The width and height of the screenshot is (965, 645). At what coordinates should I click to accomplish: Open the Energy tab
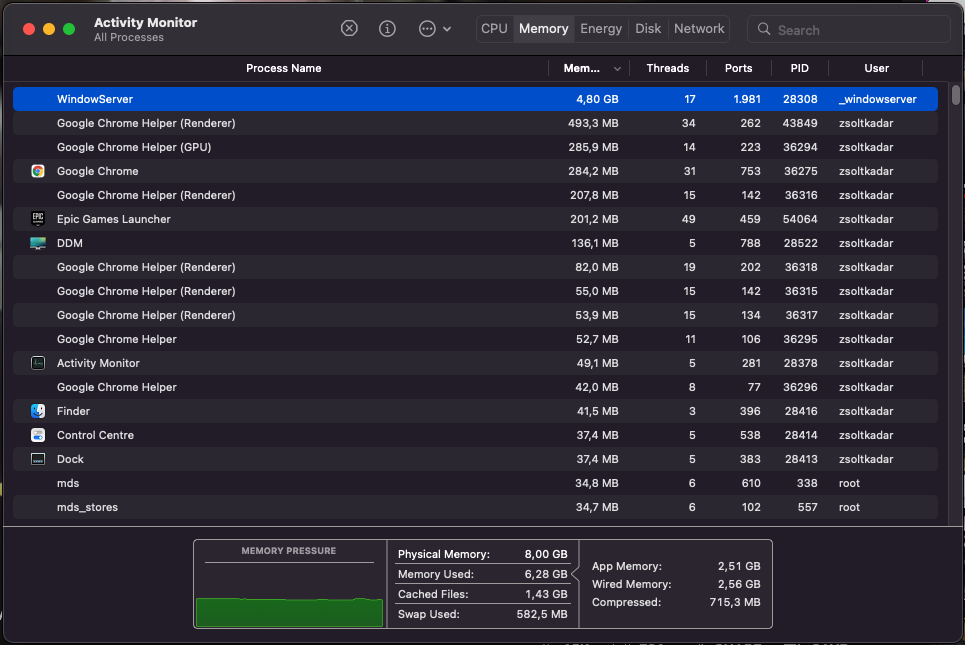pos(601,29)
